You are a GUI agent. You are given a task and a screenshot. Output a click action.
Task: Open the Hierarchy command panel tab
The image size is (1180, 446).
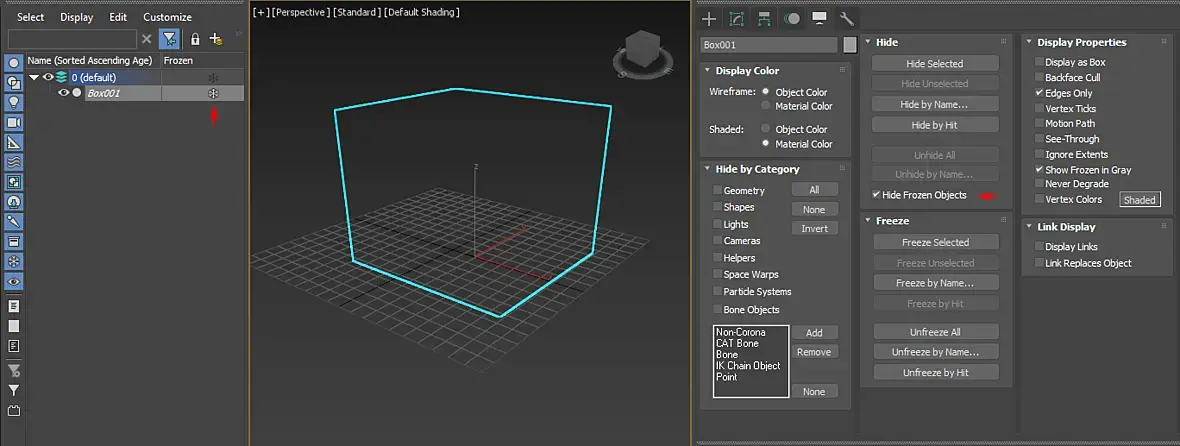[764, 19]
